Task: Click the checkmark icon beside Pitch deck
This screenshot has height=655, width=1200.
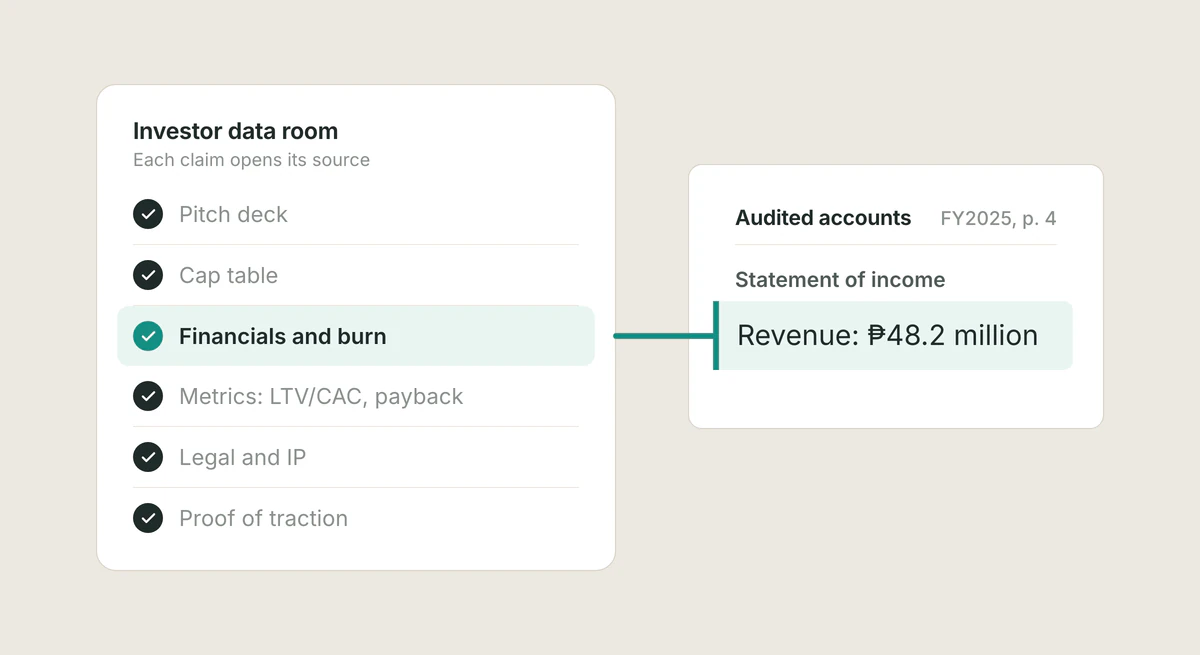Action: (148, 214)
